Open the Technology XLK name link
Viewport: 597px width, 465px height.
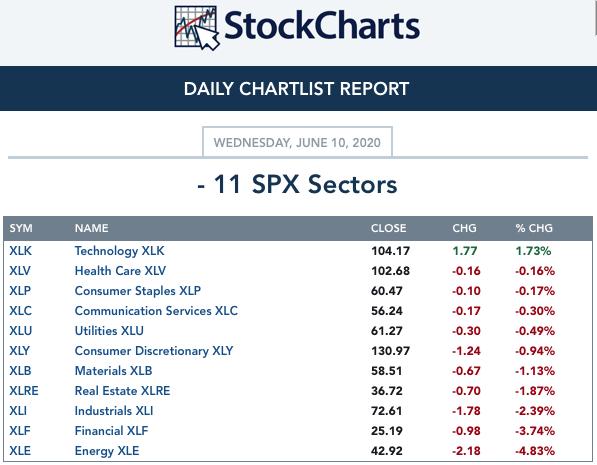point(120,251)
